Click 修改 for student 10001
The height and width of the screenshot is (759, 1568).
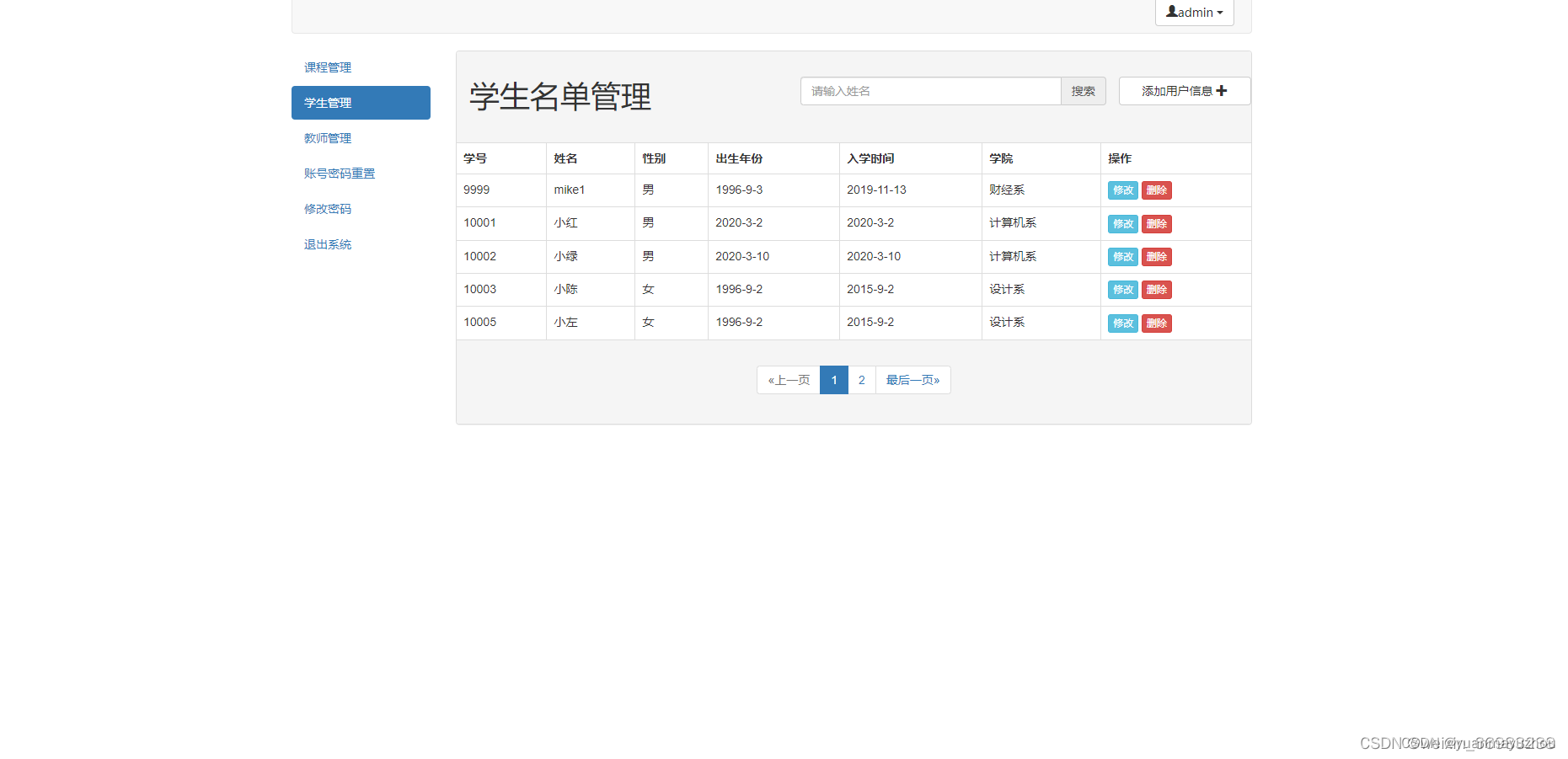1122,224
